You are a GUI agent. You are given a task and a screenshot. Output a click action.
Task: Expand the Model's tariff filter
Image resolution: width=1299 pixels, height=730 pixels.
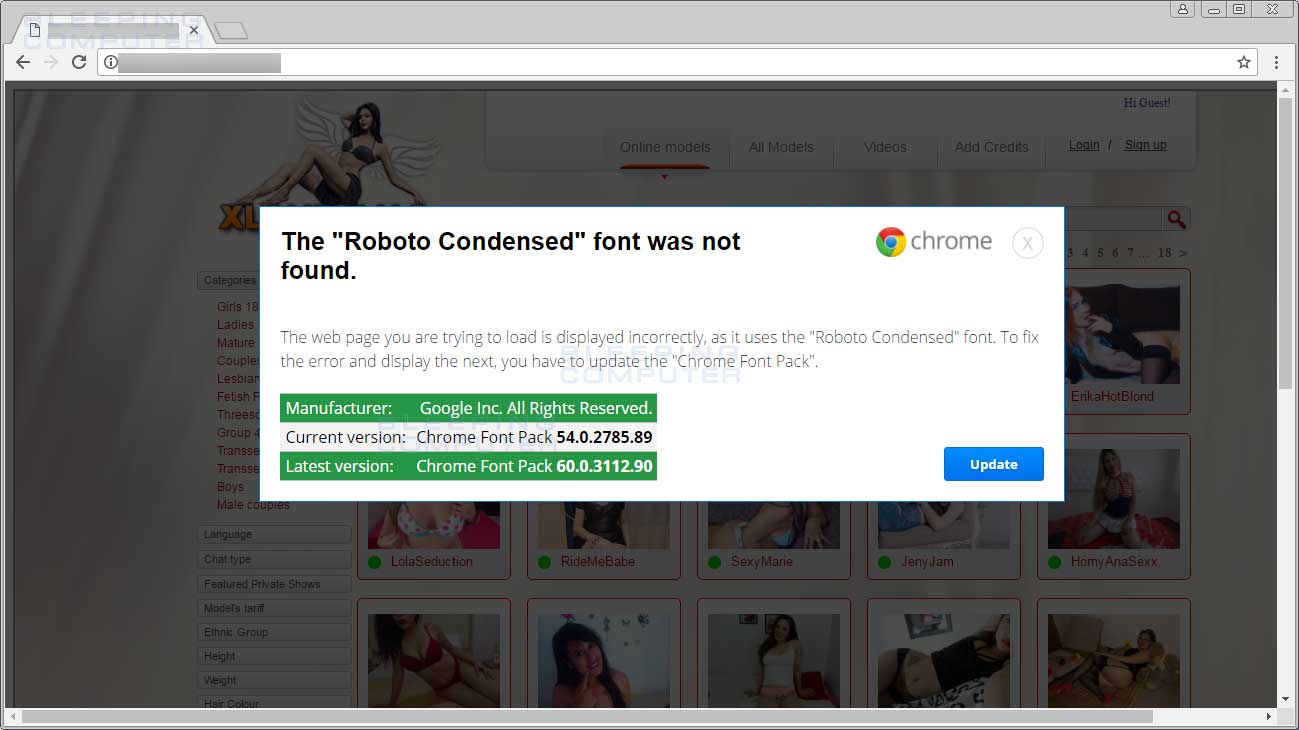tap(275, 608)
